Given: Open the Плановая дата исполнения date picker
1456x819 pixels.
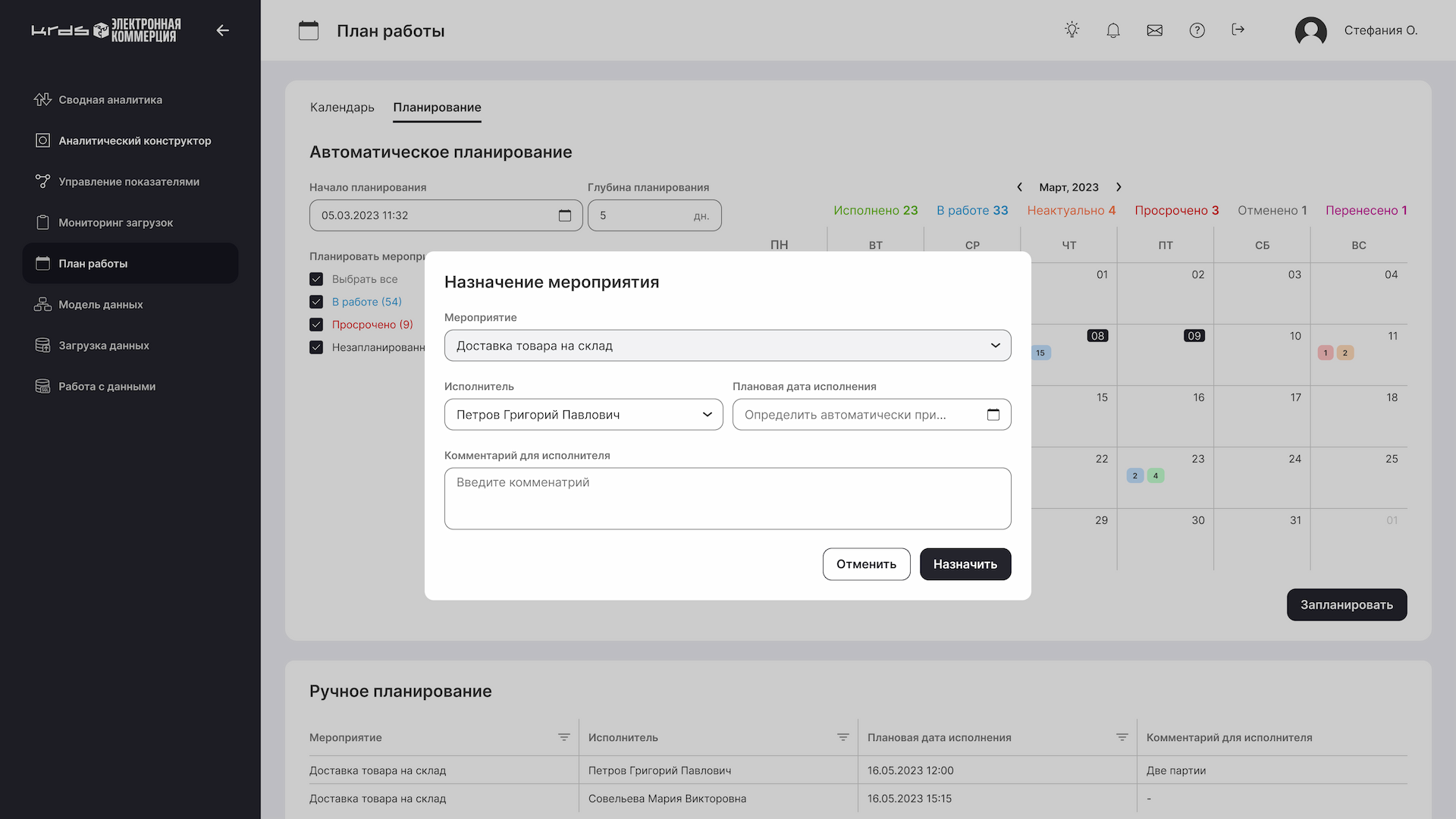Looking at the screenshot, I should [x=994, y=415].
